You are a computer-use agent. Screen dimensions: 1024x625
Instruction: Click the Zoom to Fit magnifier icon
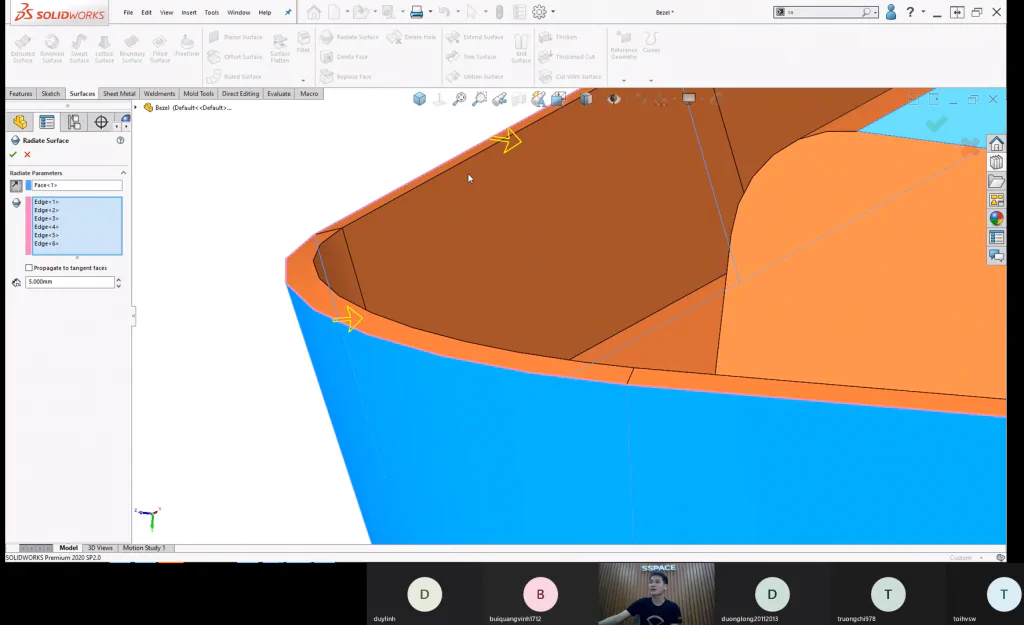coord(460,99)
